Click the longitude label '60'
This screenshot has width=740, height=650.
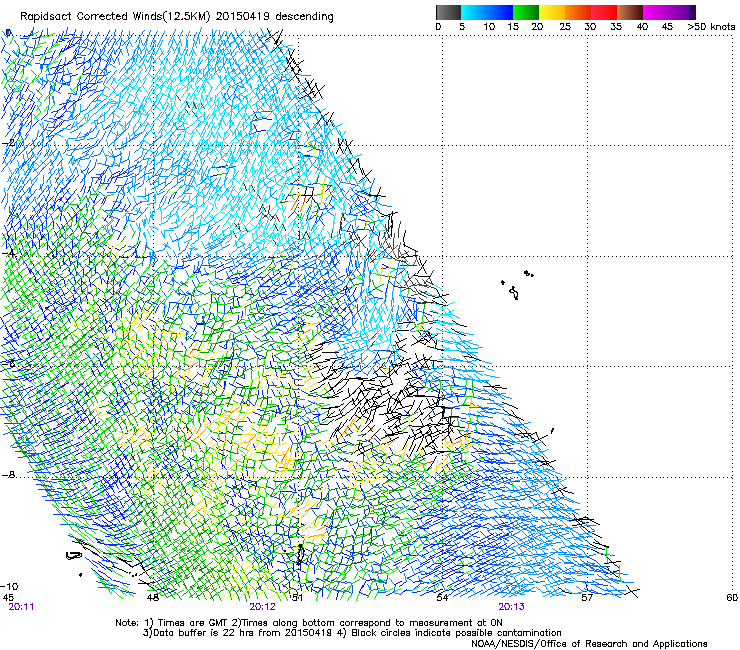[732, 598]
